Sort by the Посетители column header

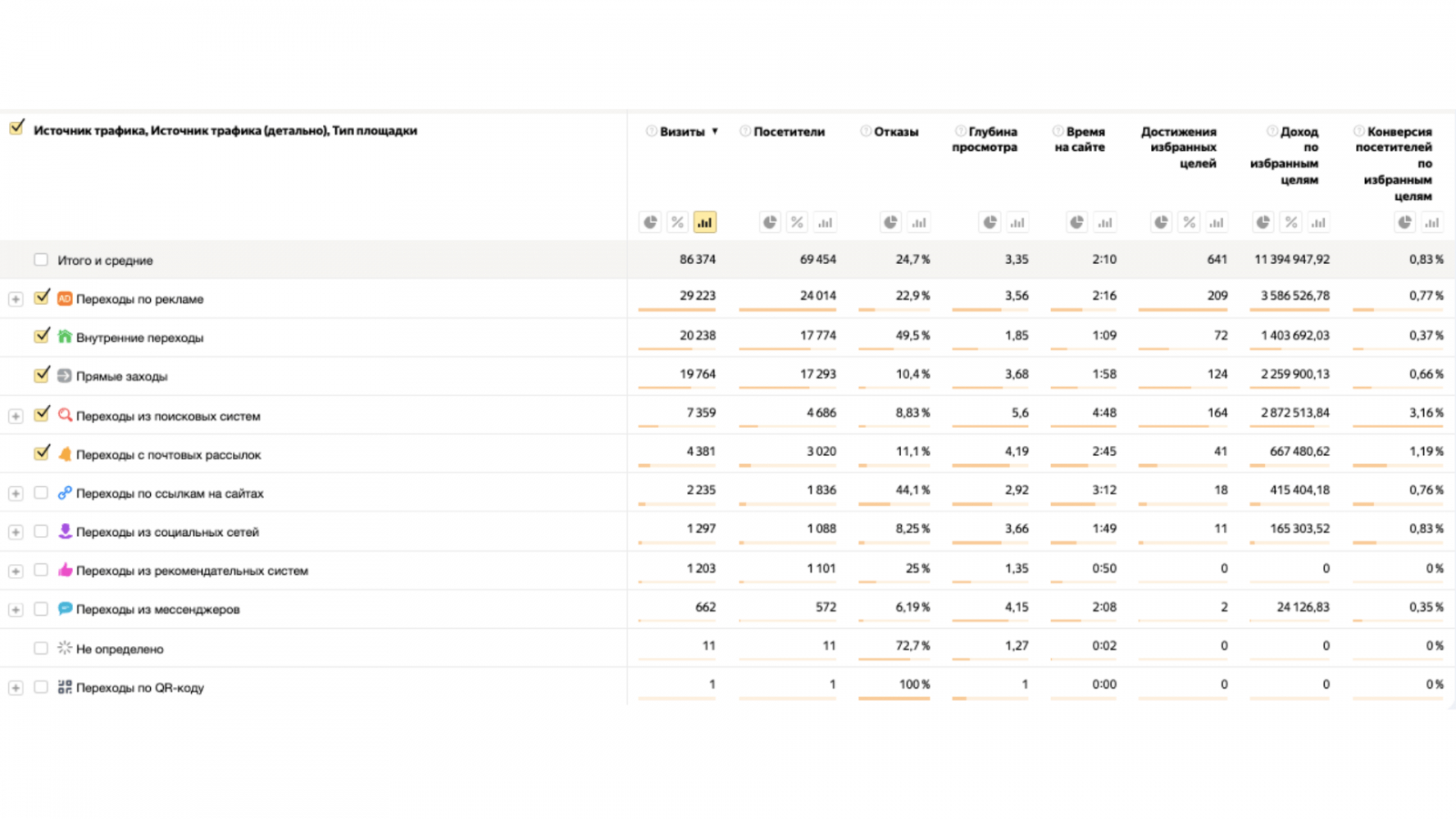click(788, 132)
